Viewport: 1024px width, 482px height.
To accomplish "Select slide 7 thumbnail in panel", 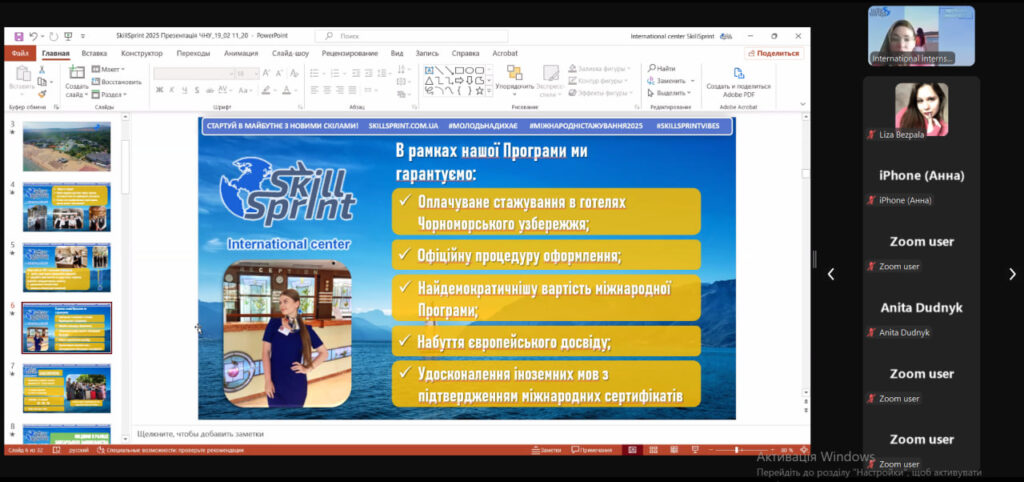I will click(66, 388).
